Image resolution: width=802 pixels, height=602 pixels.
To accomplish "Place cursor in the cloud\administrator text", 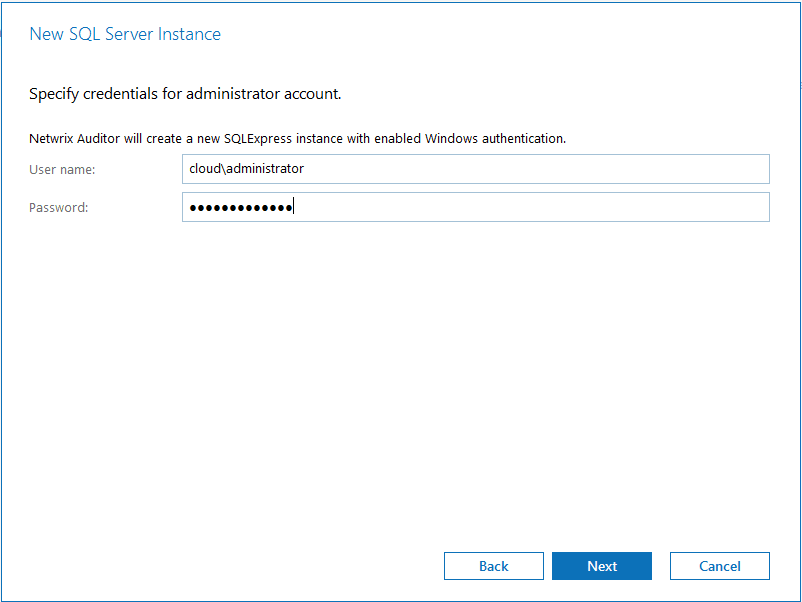I will [246, 169].
